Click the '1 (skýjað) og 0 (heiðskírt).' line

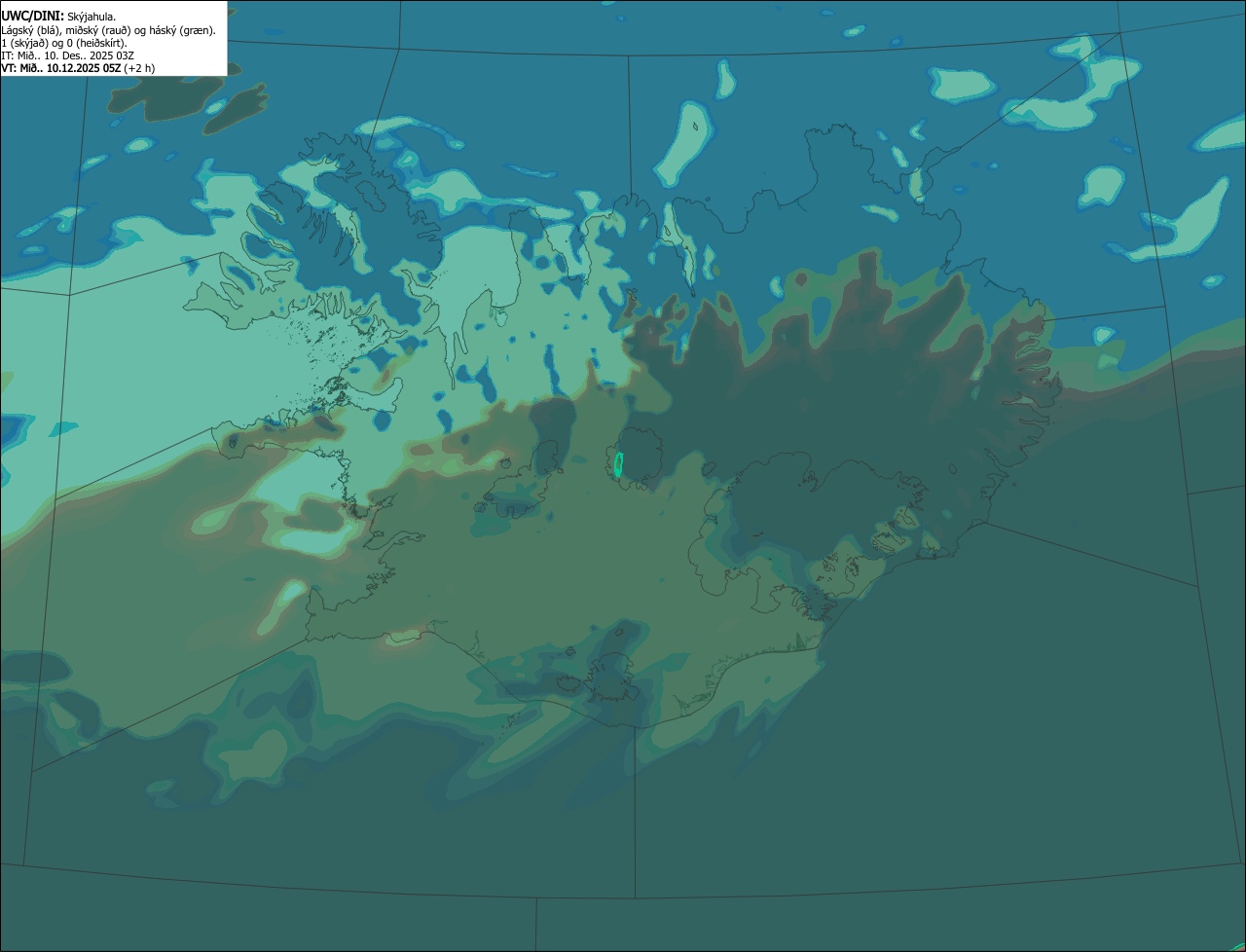point(64,42)
